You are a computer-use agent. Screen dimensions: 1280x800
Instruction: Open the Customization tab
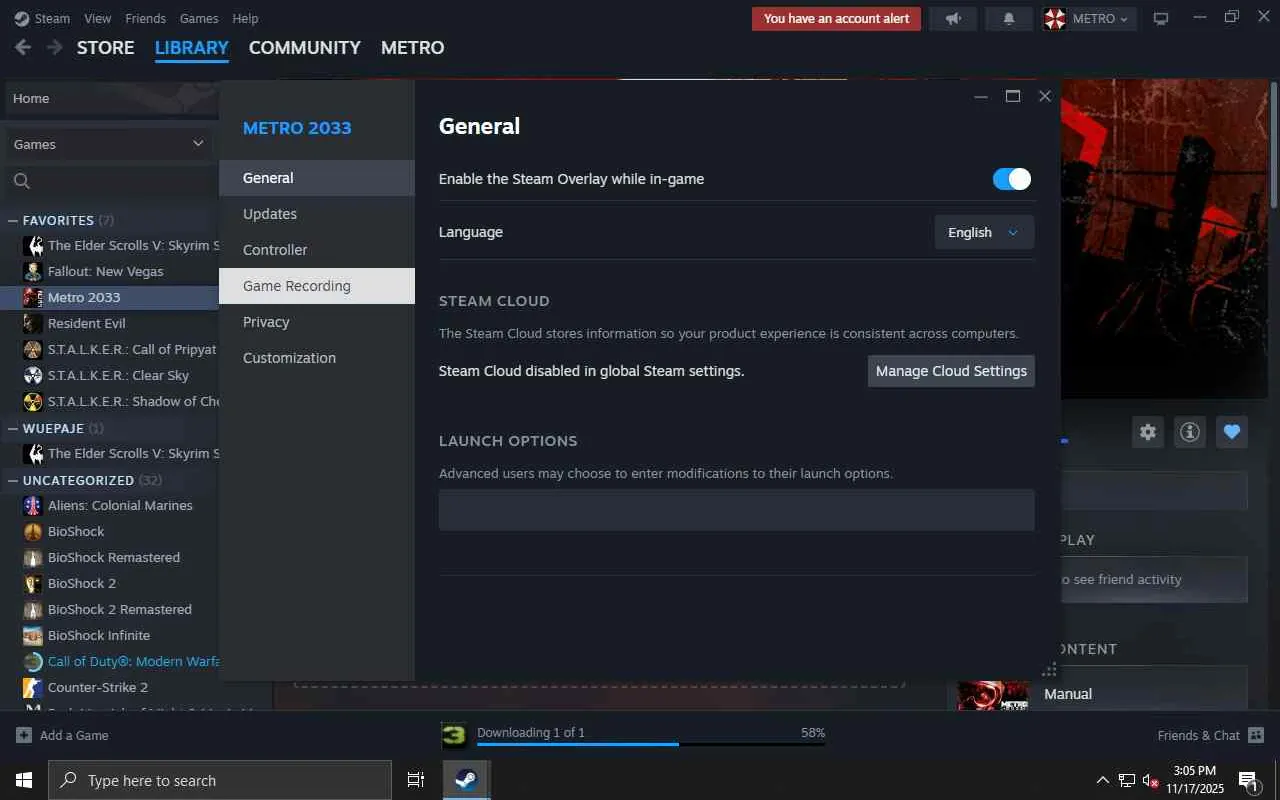[317, 358]
